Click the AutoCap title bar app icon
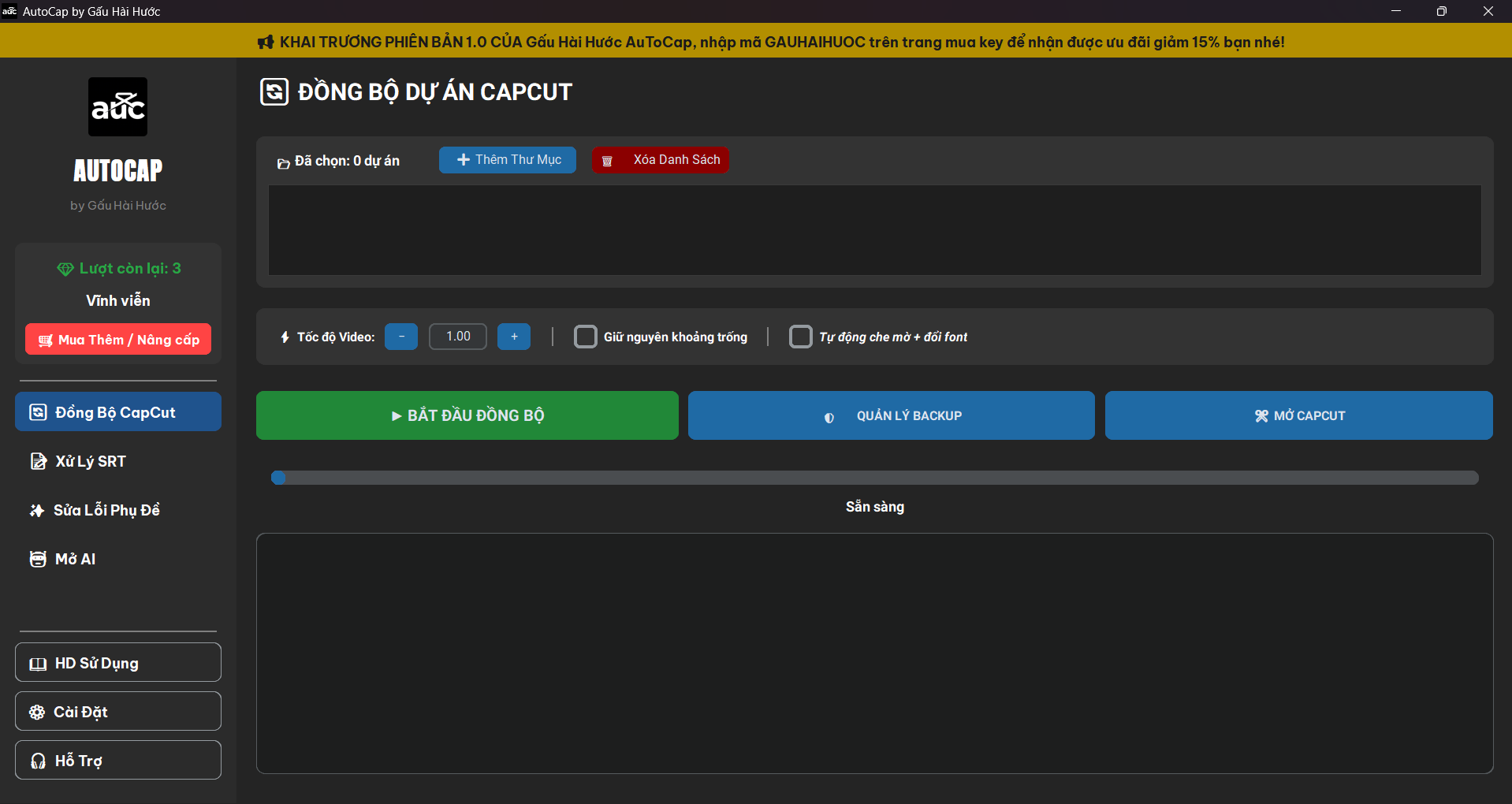The image size is (1512, 804). click(x=9, y=11)
